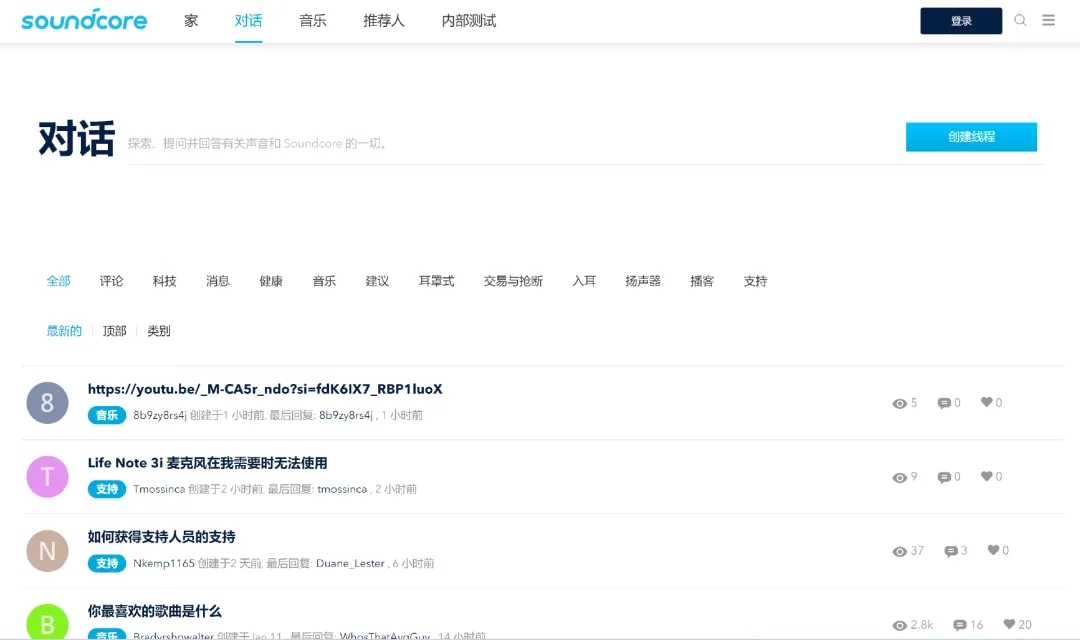Click the heart icon on the first YouTube thread

[x=985, y=402]
